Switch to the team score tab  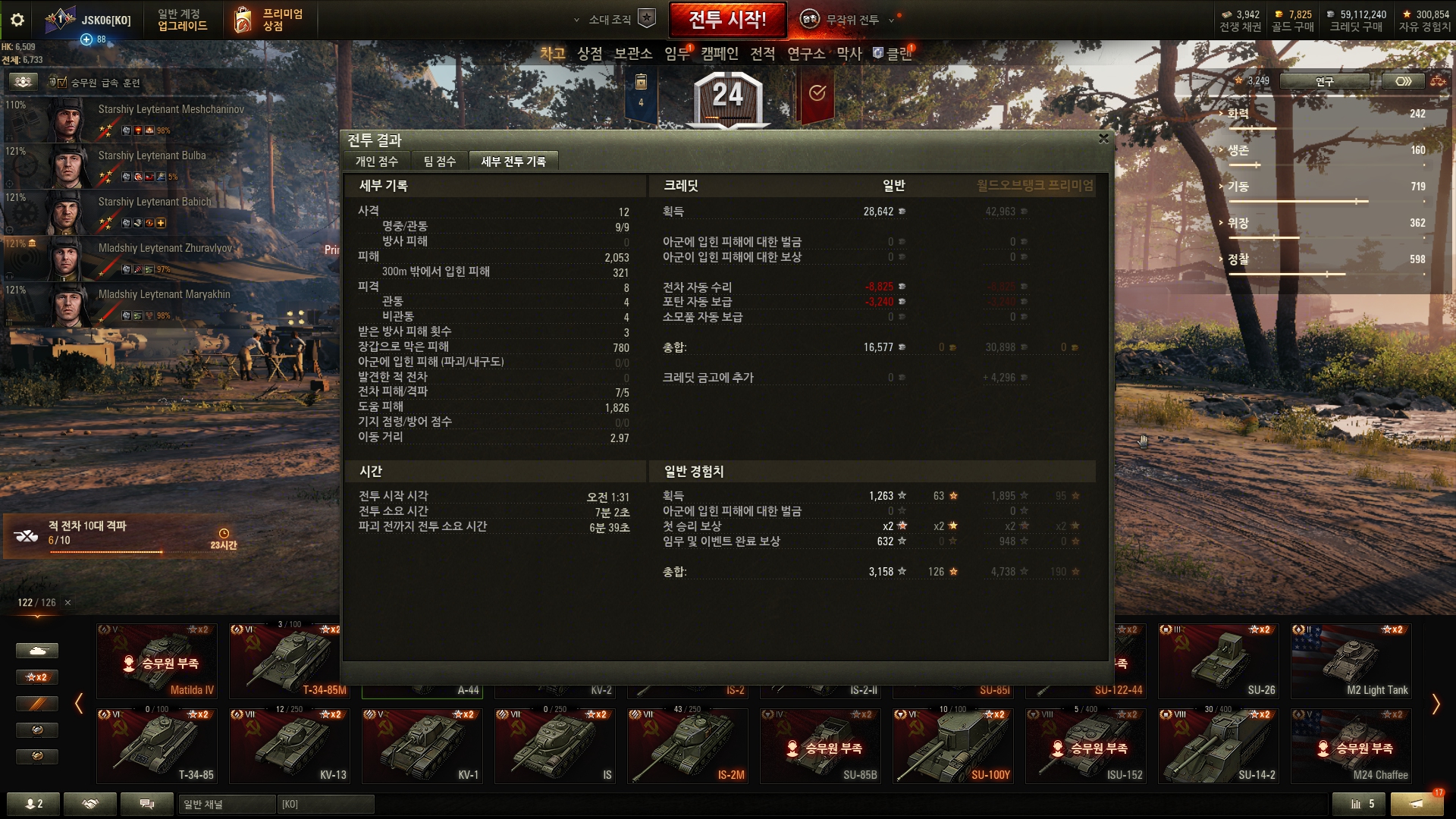(440, 162)
